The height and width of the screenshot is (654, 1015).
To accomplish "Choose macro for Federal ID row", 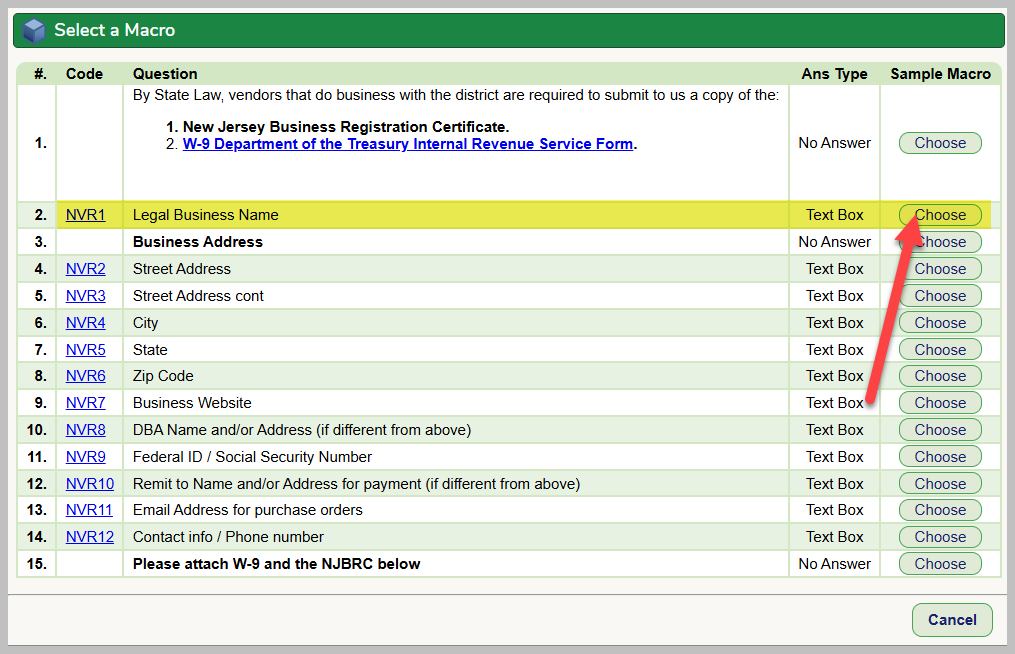I will click(940, 457).
